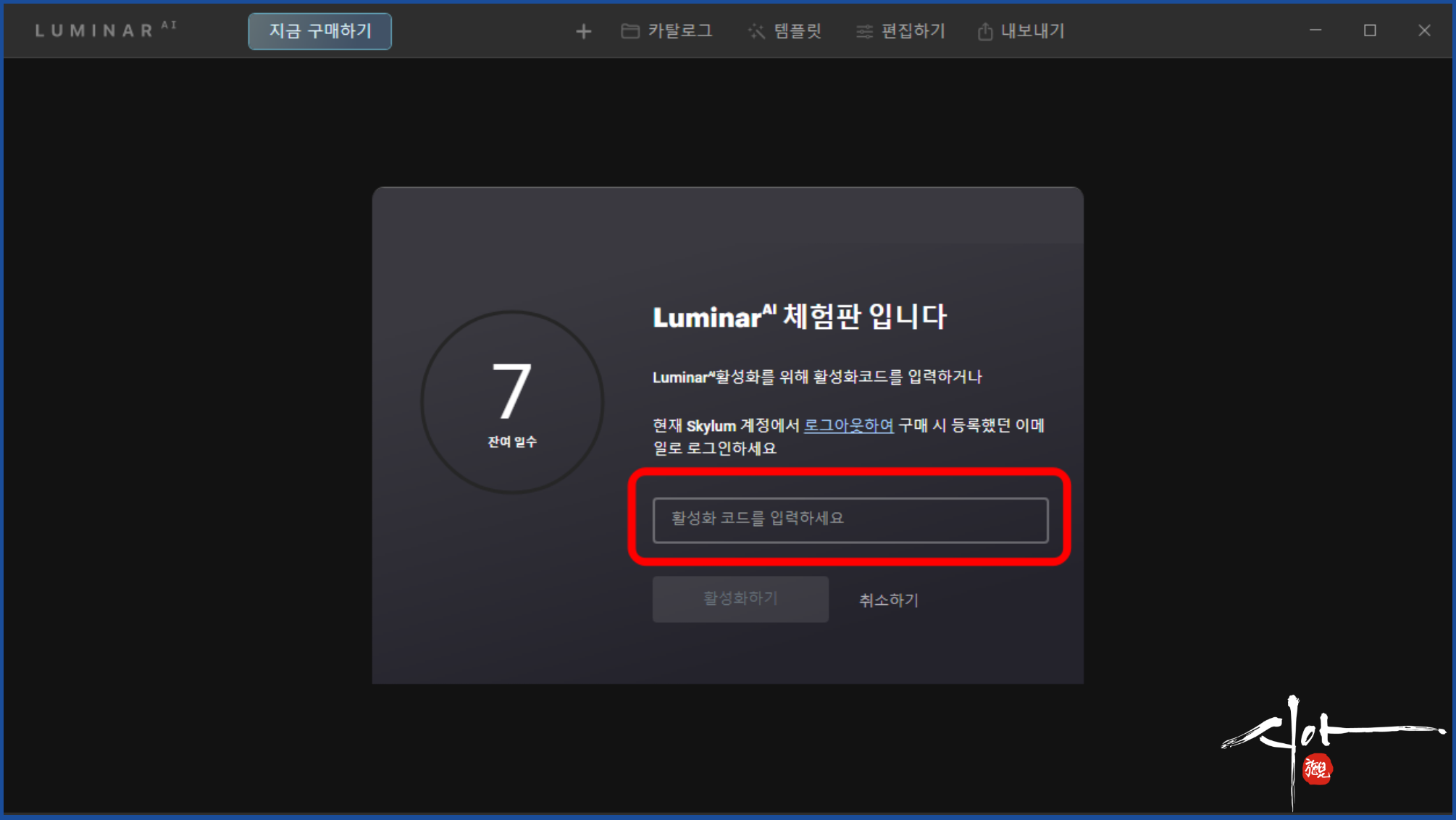Click the plus icon to add photos

click(x=583, y=31)
